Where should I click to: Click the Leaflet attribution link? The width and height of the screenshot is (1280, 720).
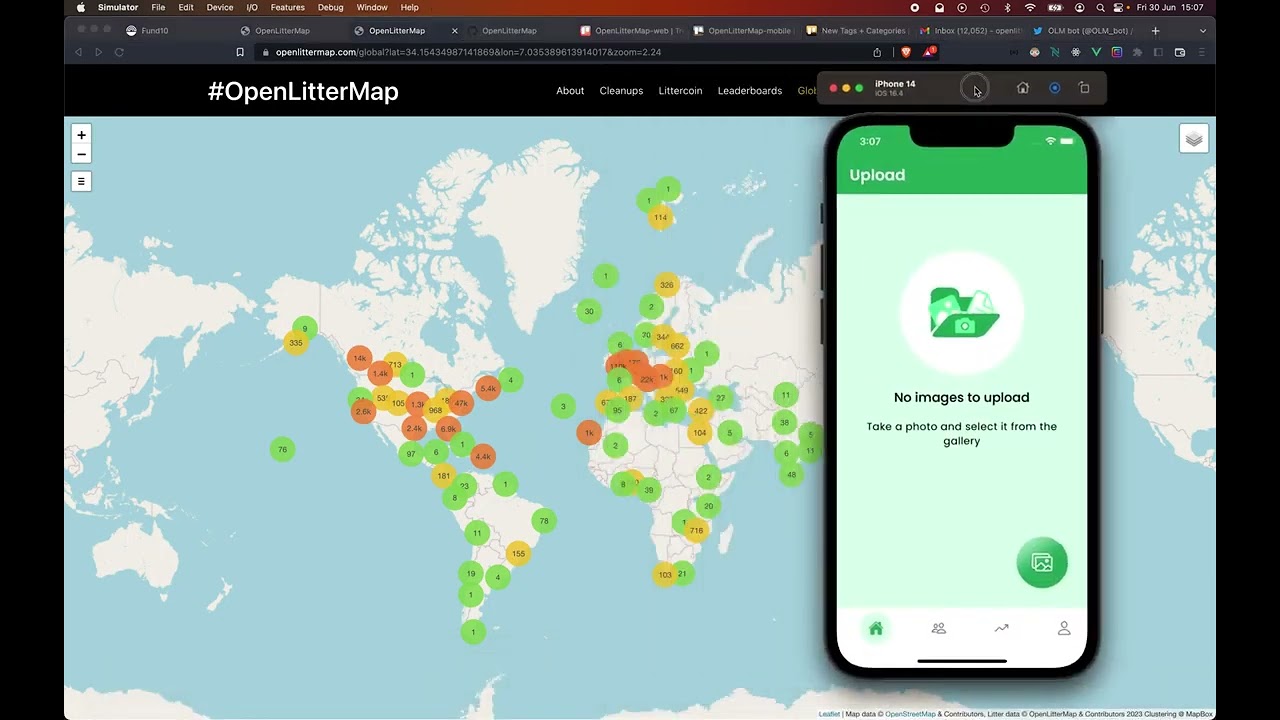[829, 714]
